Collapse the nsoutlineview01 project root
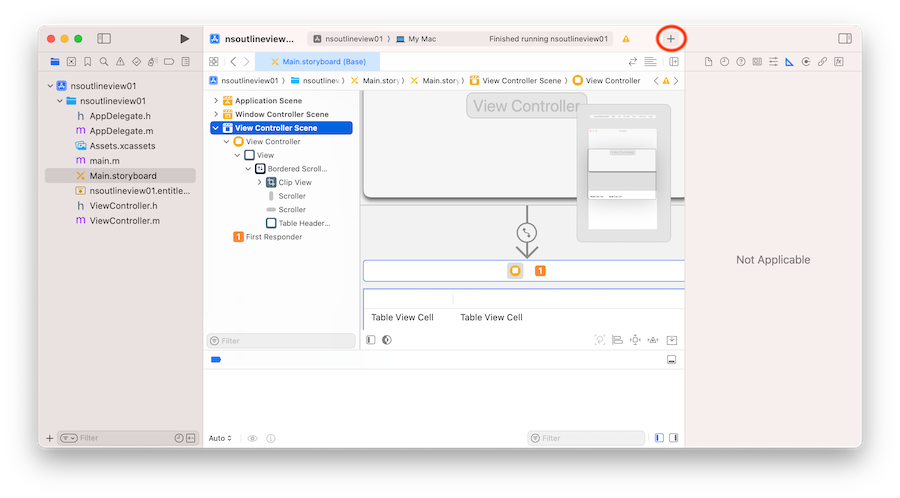The height and width of the screenshot is (498, 900). [50, 86]
